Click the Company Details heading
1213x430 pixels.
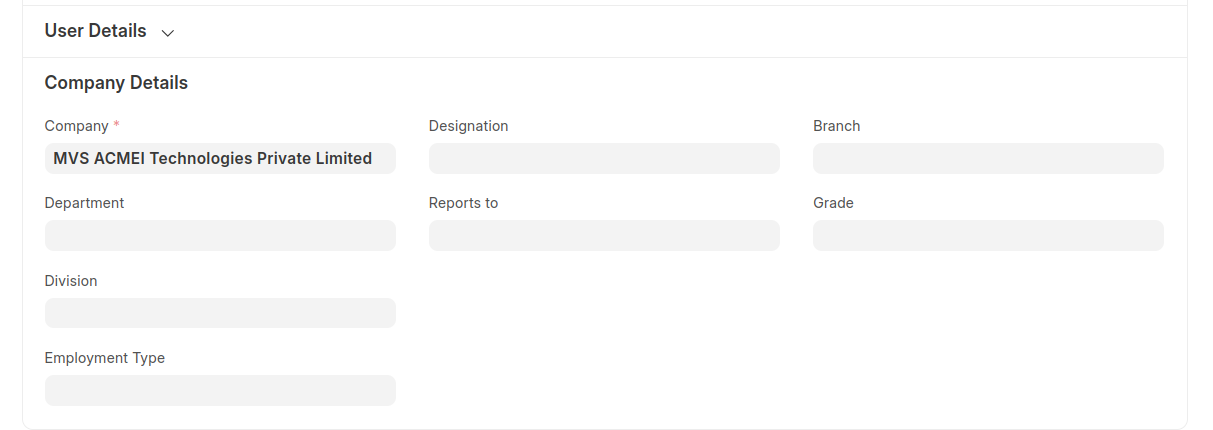(116, 83)
